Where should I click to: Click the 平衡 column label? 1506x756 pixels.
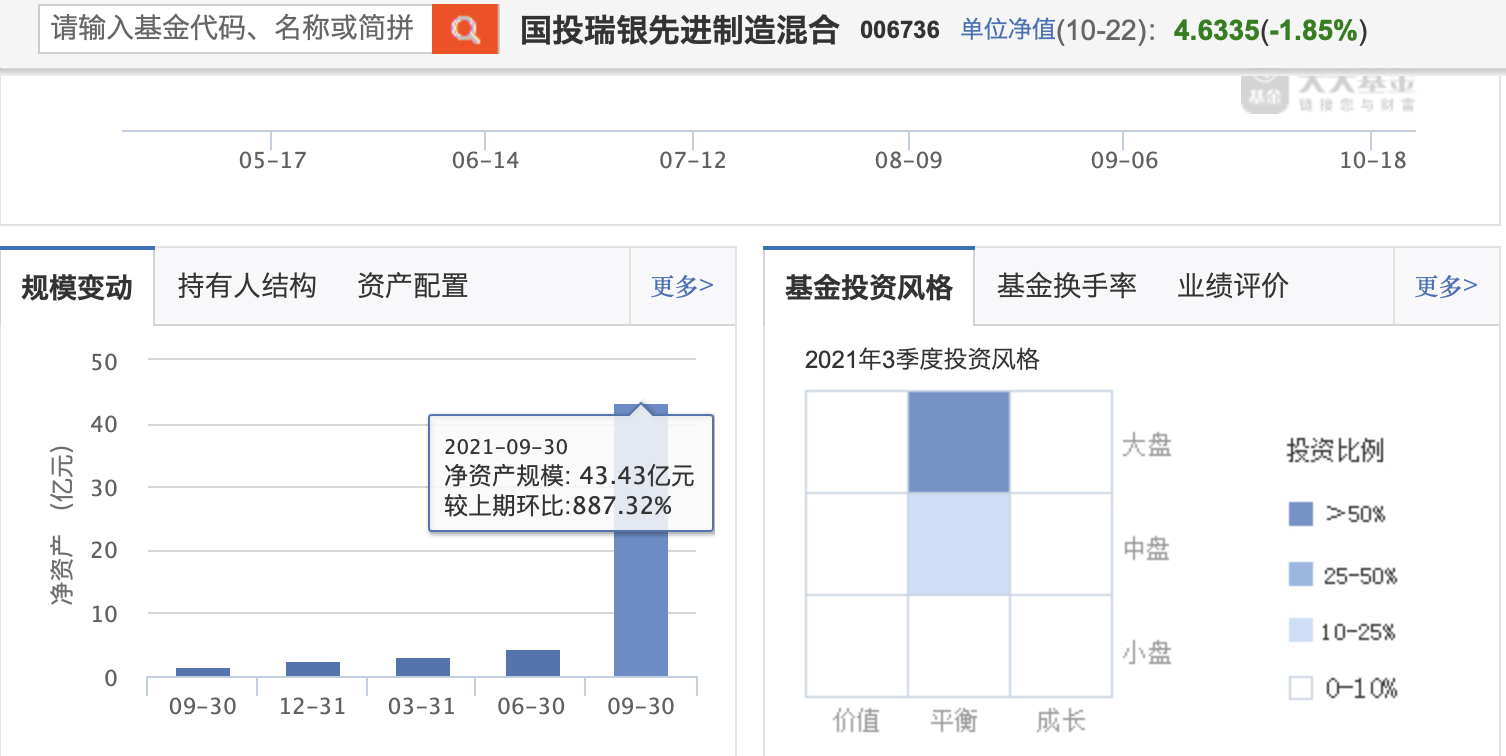click(x=954, y=720)
